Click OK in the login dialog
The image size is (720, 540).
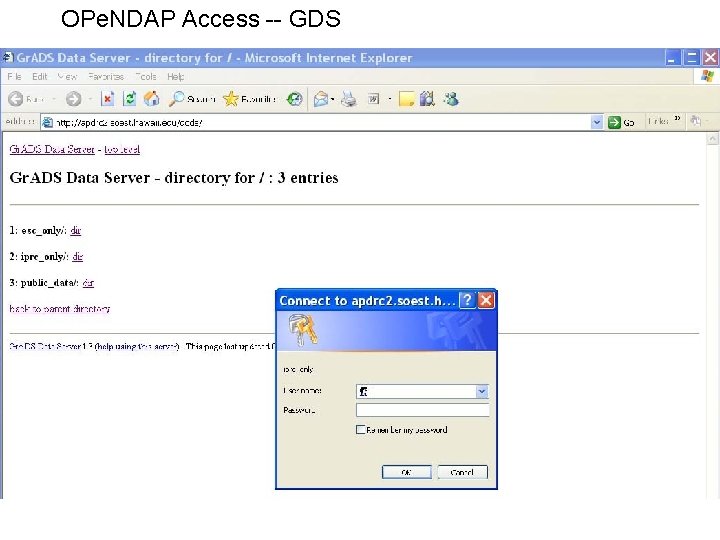point(406,472)
